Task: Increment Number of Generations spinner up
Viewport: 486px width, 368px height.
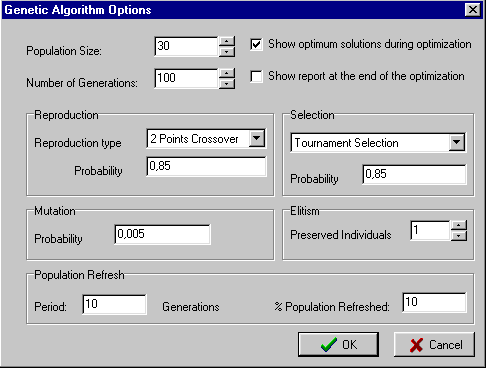Action: [x=227, y=73]
